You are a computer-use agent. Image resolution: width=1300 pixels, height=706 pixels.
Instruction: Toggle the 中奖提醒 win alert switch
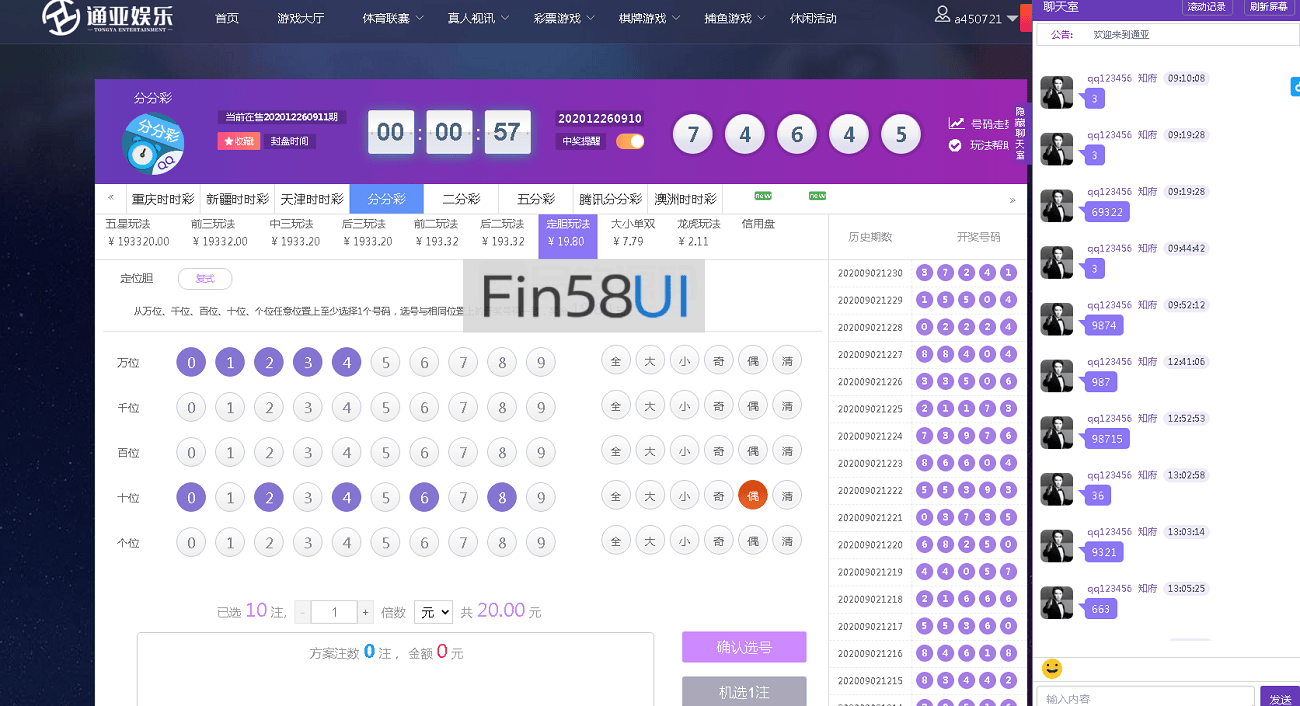click(630, 141)
